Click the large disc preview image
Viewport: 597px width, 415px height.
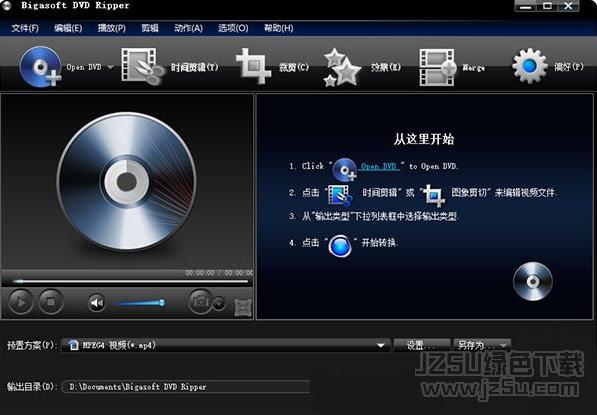(126, 182)
